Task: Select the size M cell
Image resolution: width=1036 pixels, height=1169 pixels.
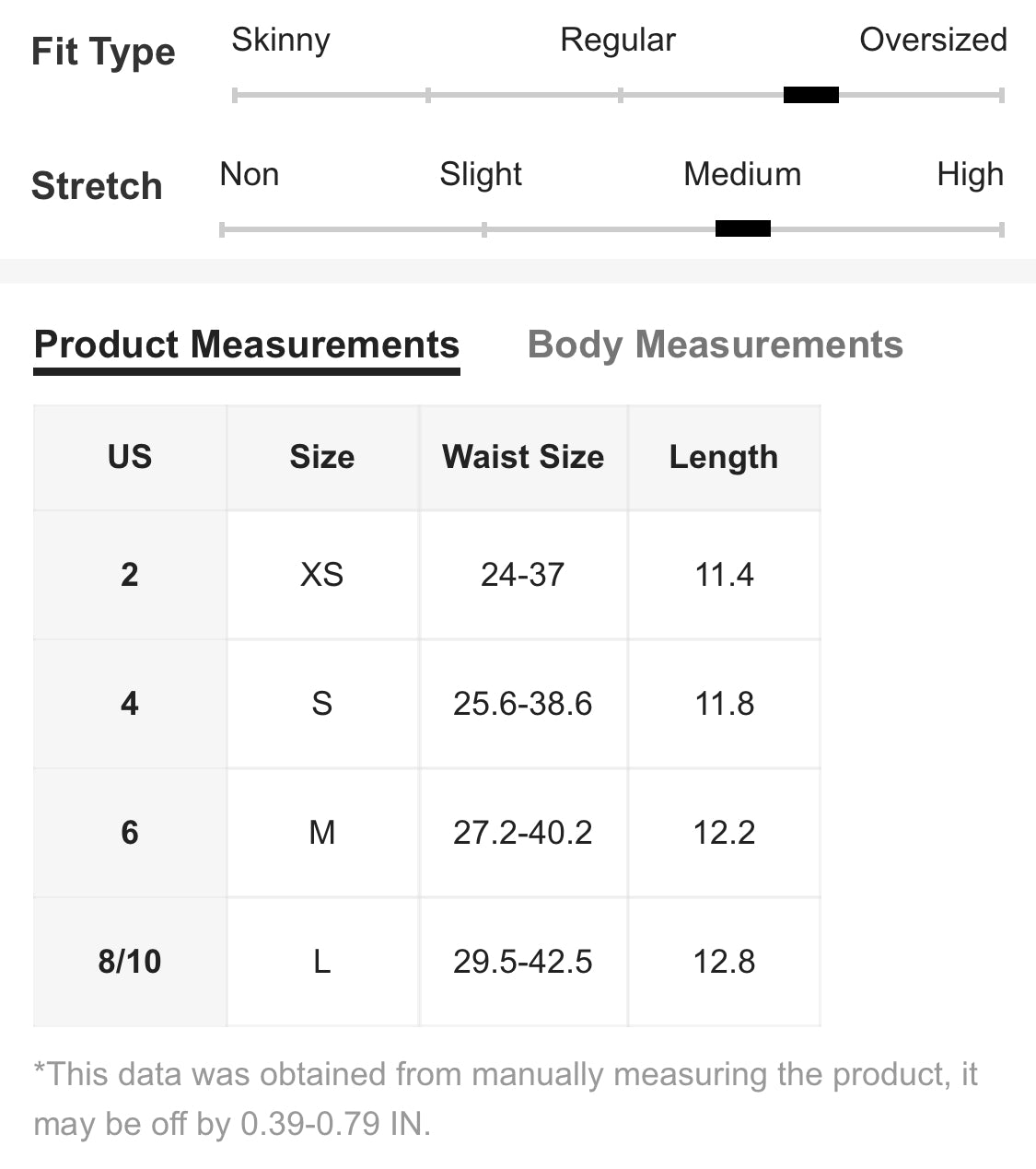Action: [322, 833]
